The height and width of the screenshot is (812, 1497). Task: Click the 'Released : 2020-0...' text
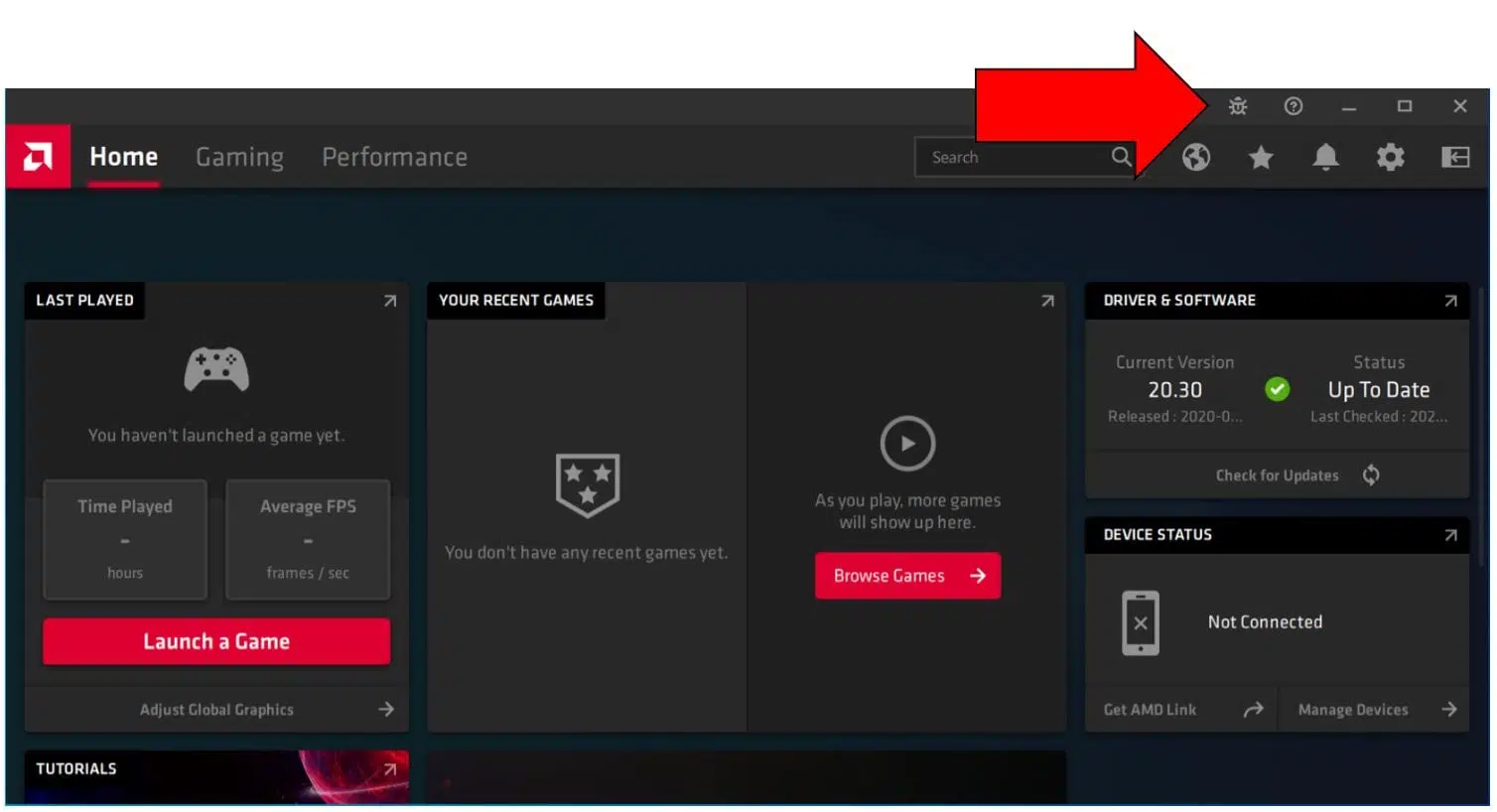[x=1175, y=417]
